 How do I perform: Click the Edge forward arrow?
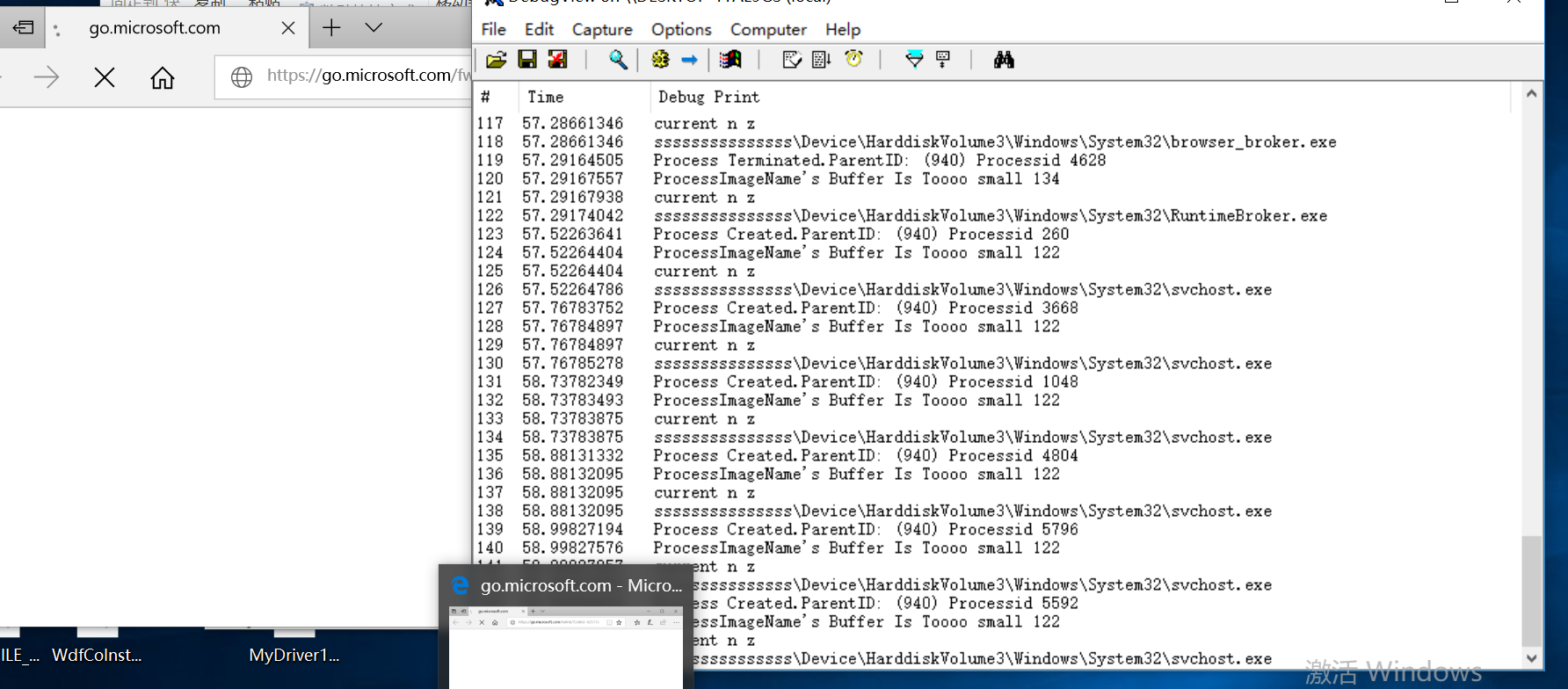[x=47, y=77]
